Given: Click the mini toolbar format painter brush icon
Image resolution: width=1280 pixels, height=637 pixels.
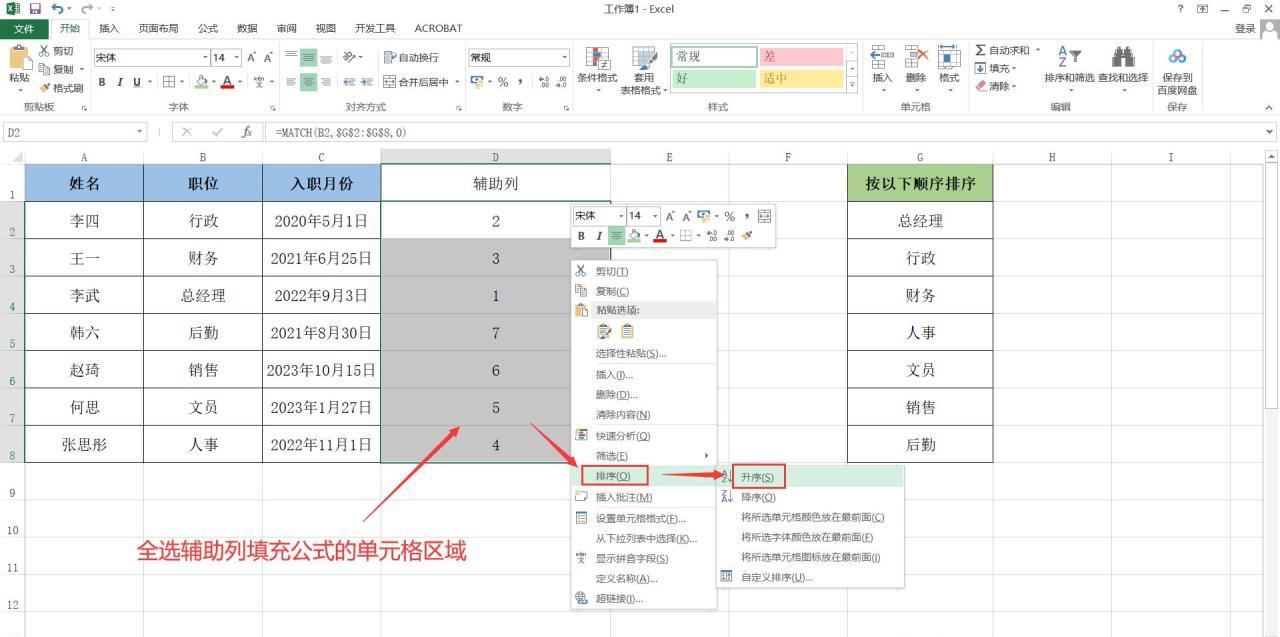Looking at the screenshot, I should point(747,236).
